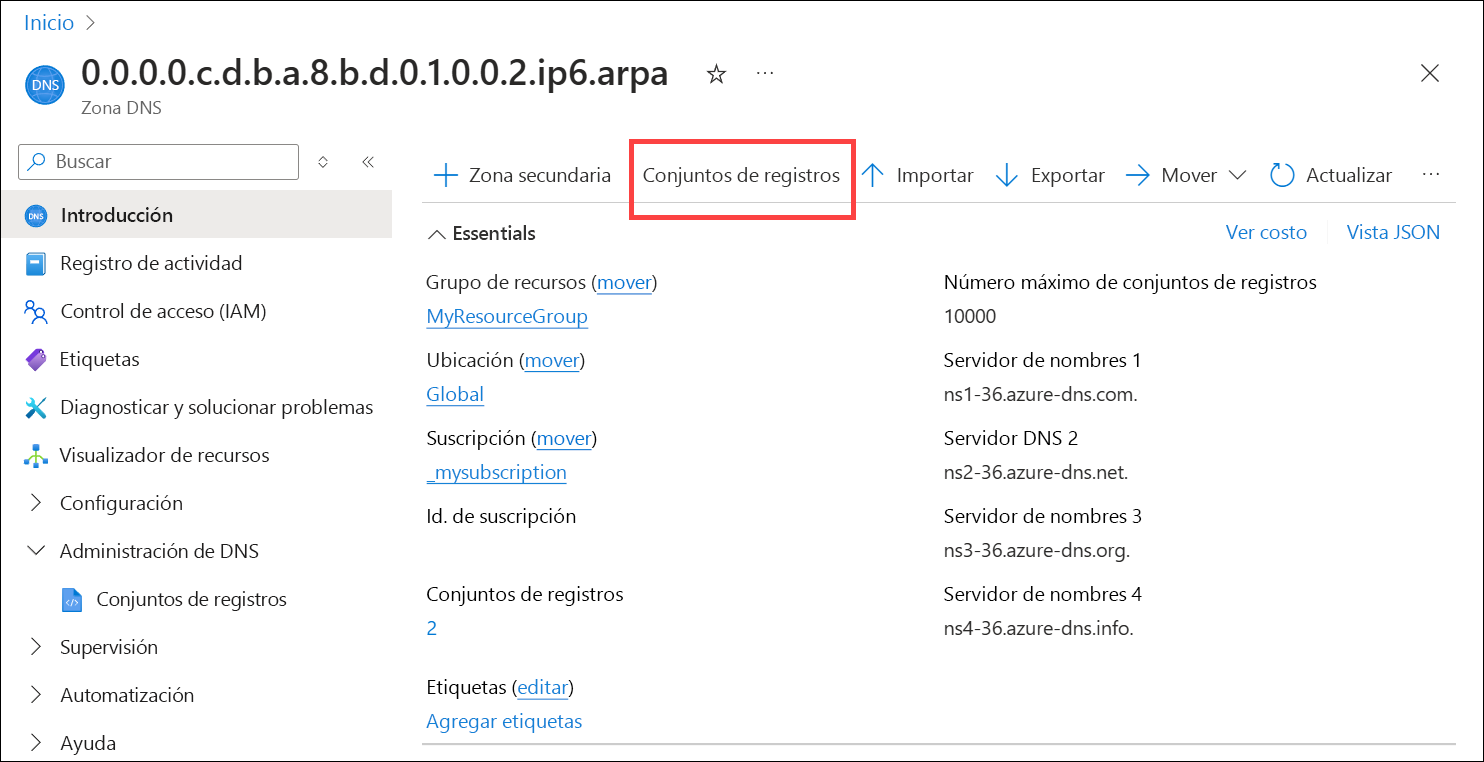Click the Exportar down-arrow icon
The width and height of the screenshot is (1484, 762).
click(x=1007, y=175)
